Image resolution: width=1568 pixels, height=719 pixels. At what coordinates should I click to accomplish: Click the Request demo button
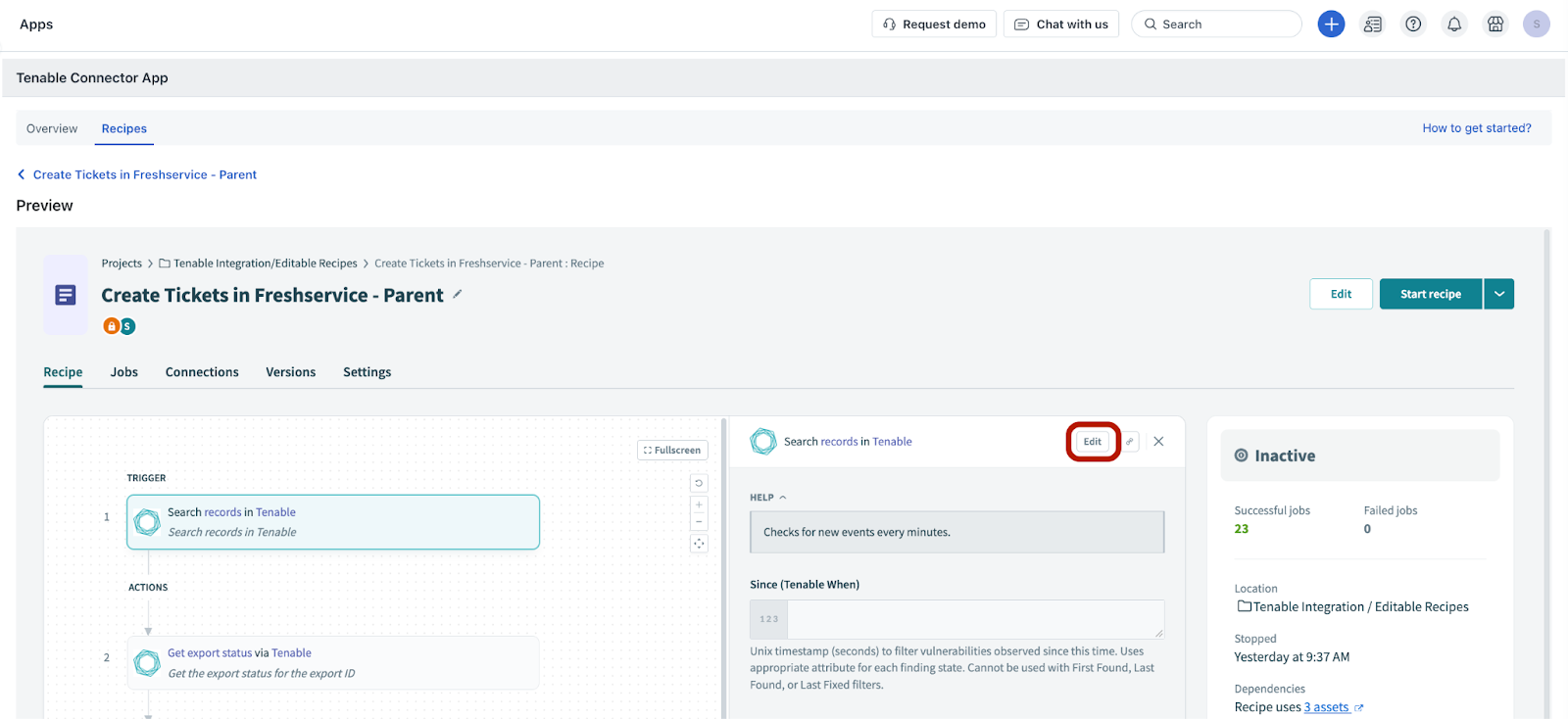934,24
